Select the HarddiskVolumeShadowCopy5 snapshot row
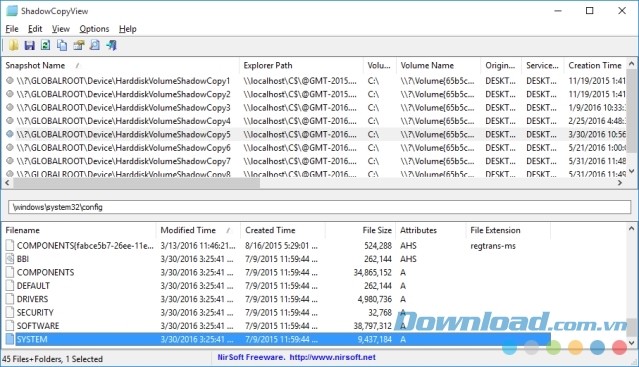The width and height of the screenshot is (639, 367). (x=315, y=134)
